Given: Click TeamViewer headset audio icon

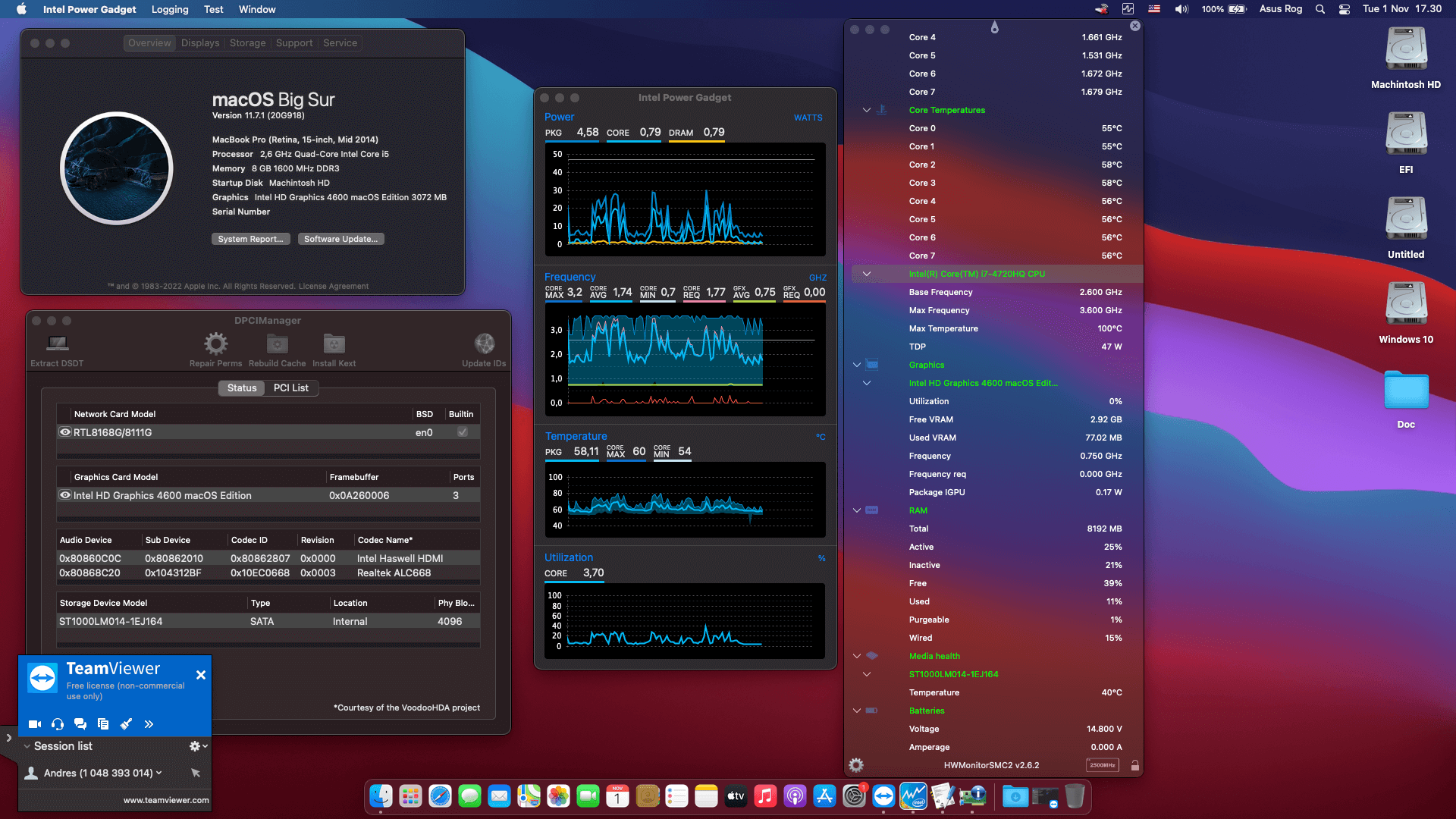Looking at the screenshot, I should click(x=58, y=724).
